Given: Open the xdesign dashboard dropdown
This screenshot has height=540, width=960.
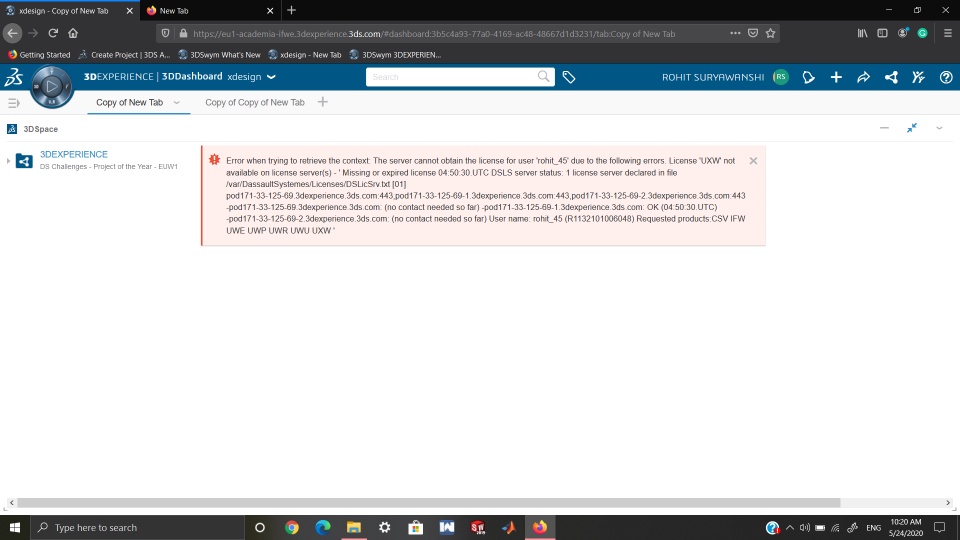Looking at the screenshot, I should pos(271,77).
